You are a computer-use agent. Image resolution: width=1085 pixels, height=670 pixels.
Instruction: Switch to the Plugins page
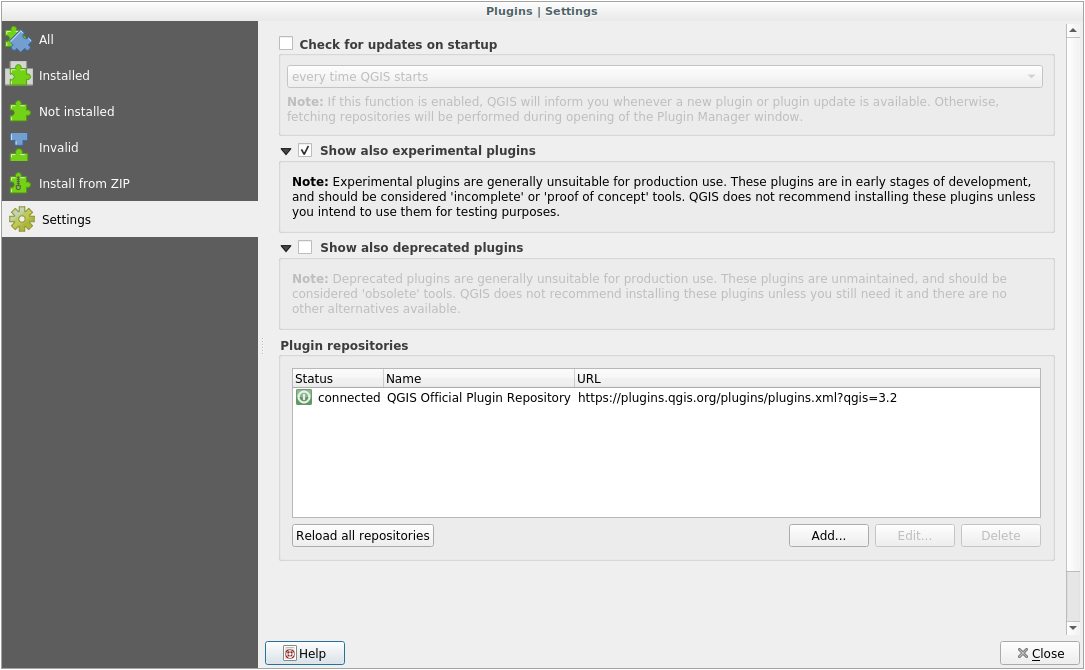[509, 11]
